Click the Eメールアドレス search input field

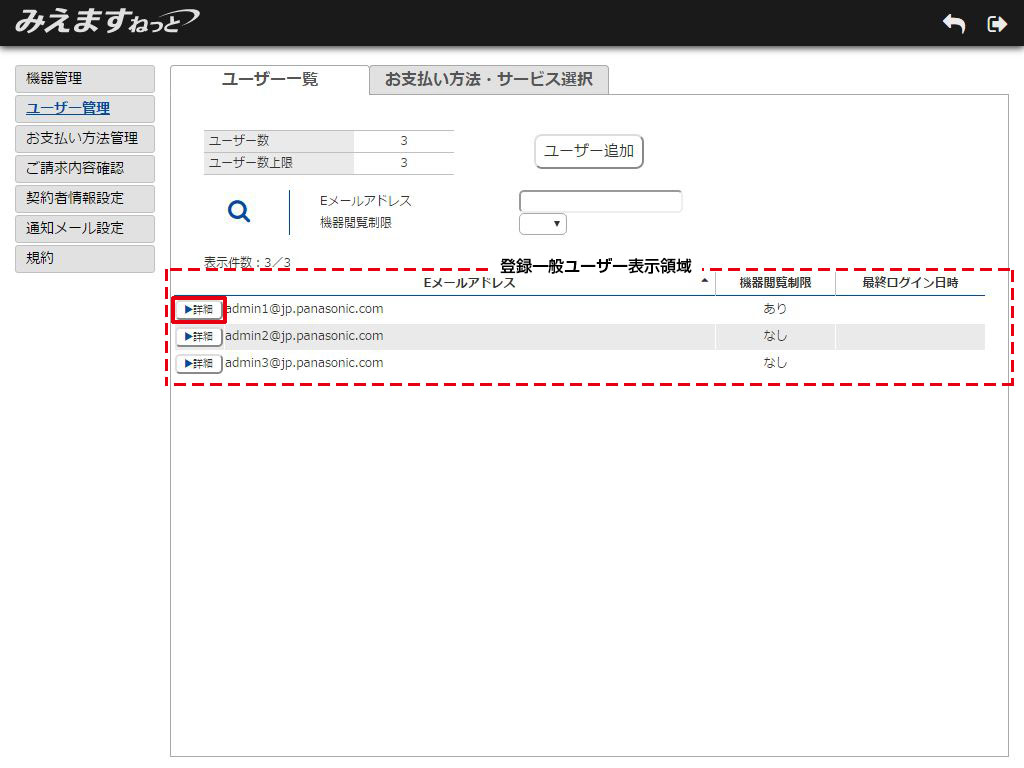[600, 202]
